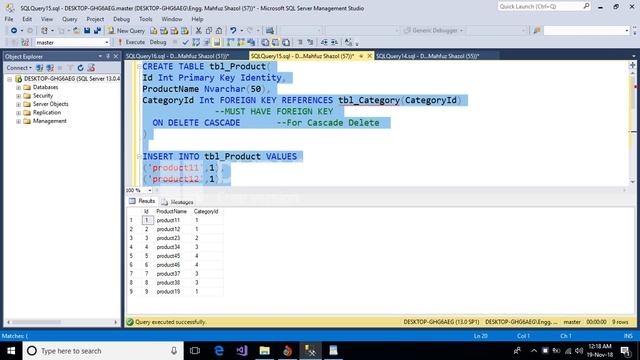This screenshot has height=360, width=640.
Task: Collapse the CREATE TABLE code block
Action: coord(139,67)
